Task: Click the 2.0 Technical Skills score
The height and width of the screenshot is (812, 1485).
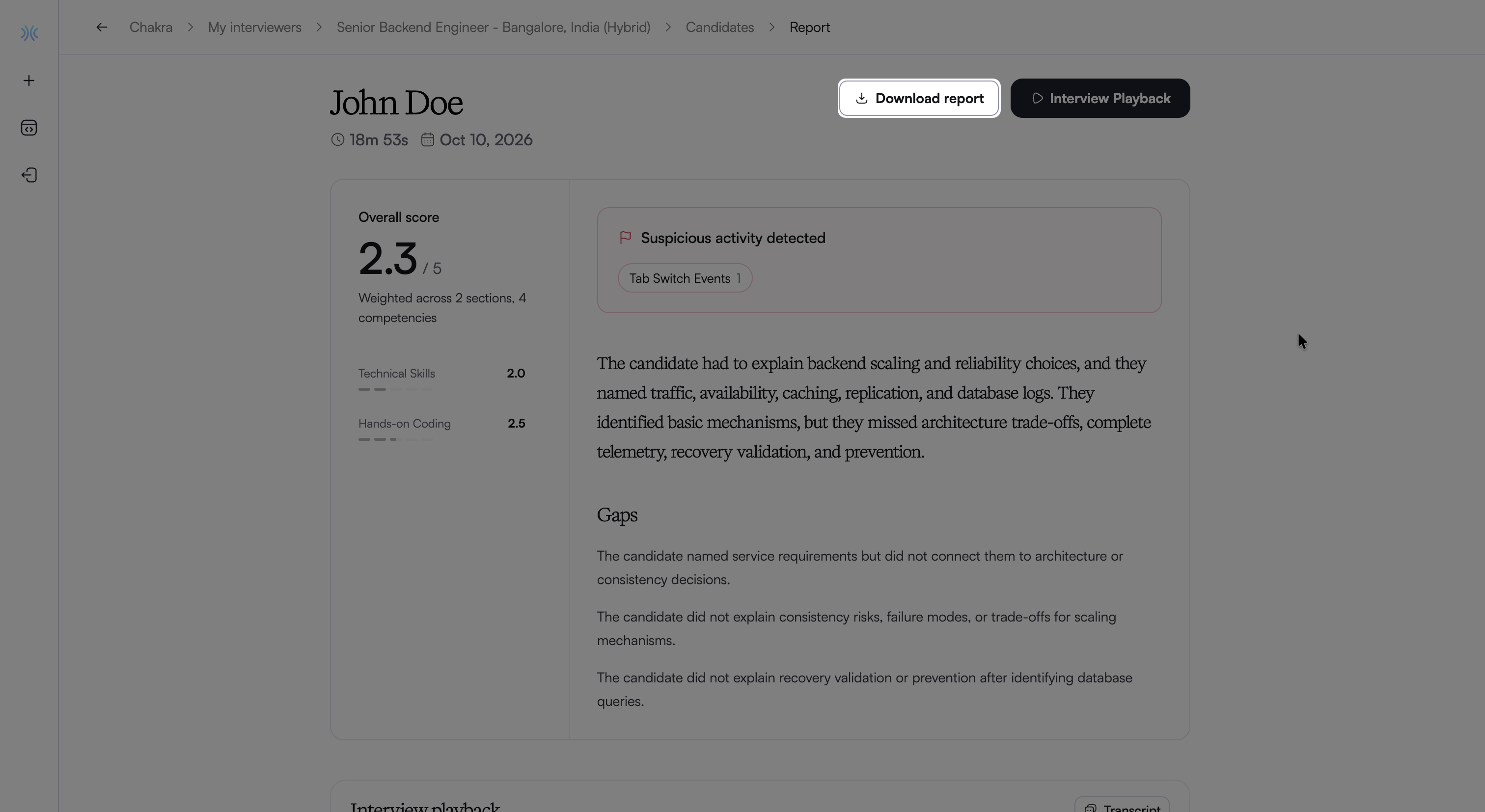Action: point(516,374)
